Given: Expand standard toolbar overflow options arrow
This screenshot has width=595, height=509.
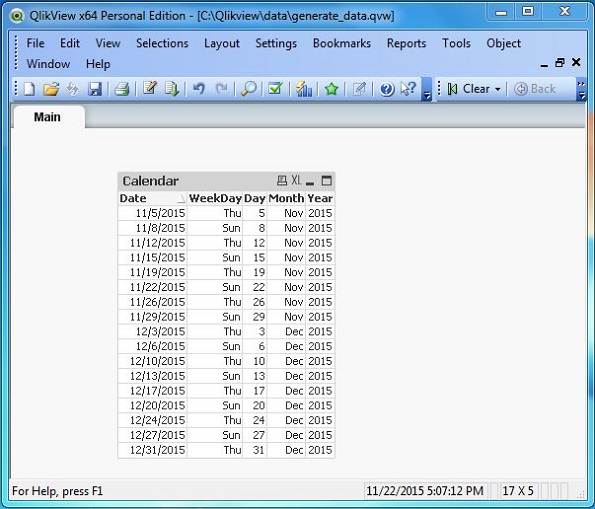Looking at the screenshot, I should pos(427,96).
